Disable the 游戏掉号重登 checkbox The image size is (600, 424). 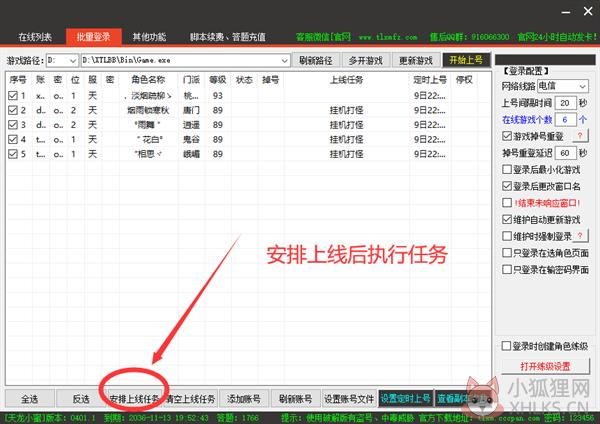click(x=507, y=136)
